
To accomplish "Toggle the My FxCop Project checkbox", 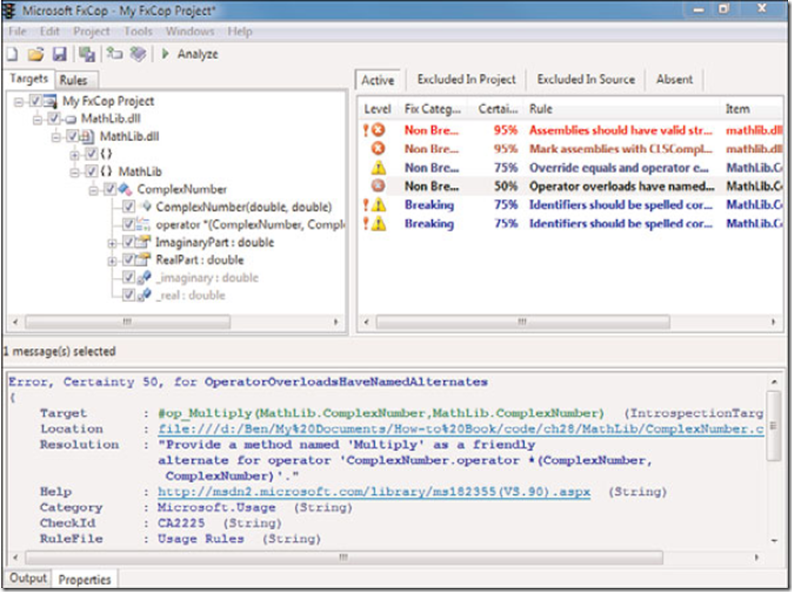I will (35, 101).
